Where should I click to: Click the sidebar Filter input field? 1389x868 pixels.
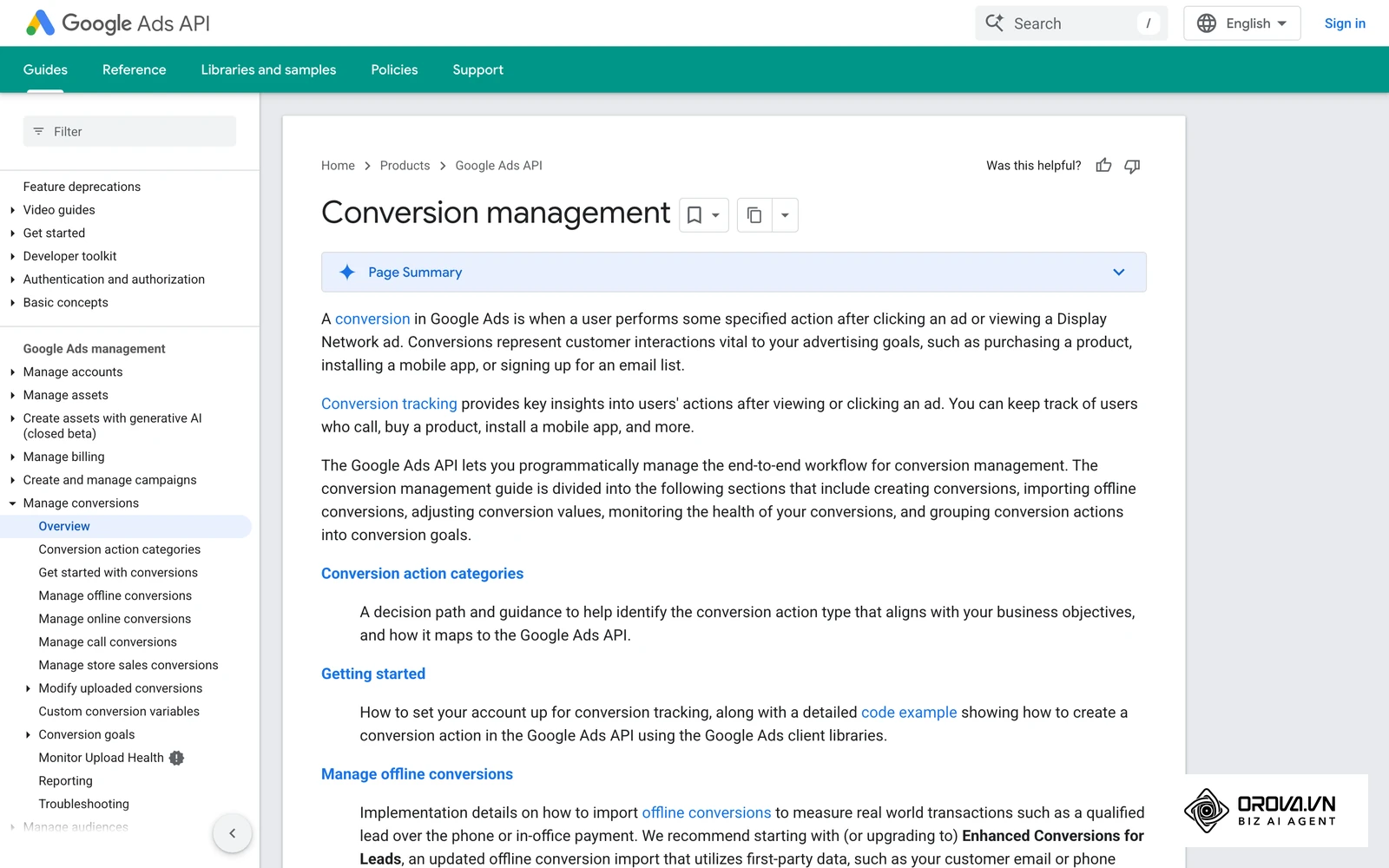click(x=129, y=132)
